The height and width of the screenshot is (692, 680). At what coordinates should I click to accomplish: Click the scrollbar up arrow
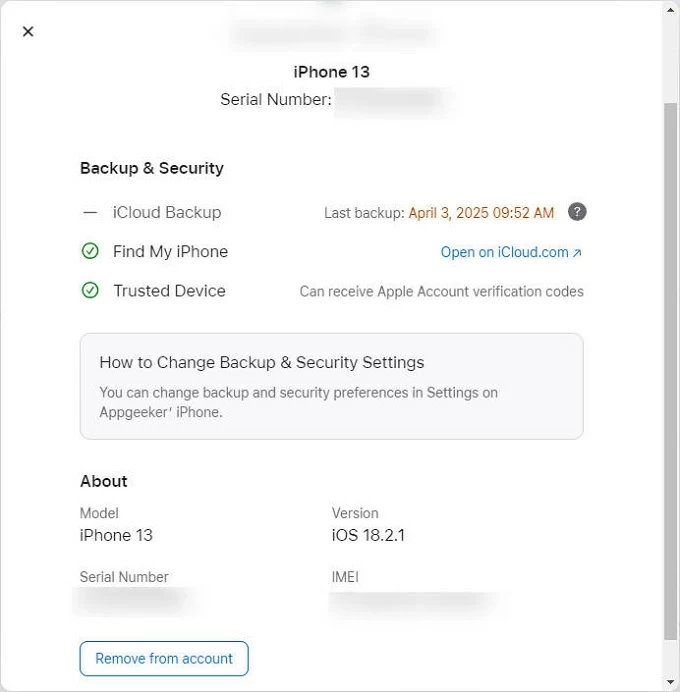tap(671, 8)
